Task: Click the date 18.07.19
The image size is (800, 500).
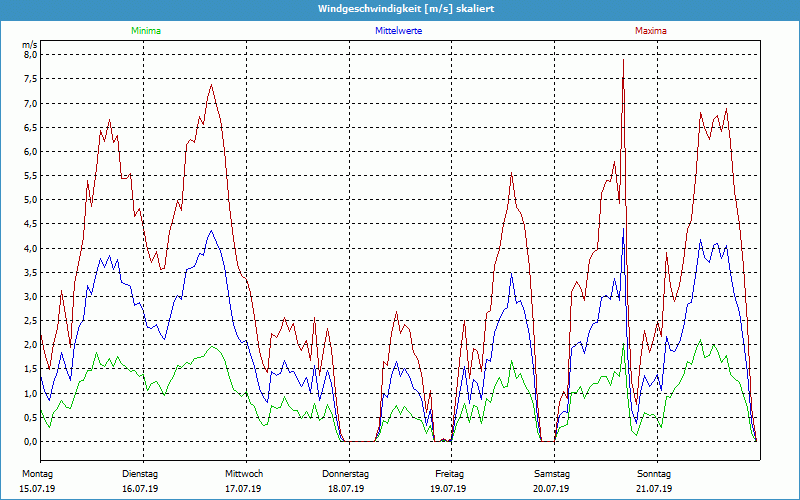Action: (346, 489)
